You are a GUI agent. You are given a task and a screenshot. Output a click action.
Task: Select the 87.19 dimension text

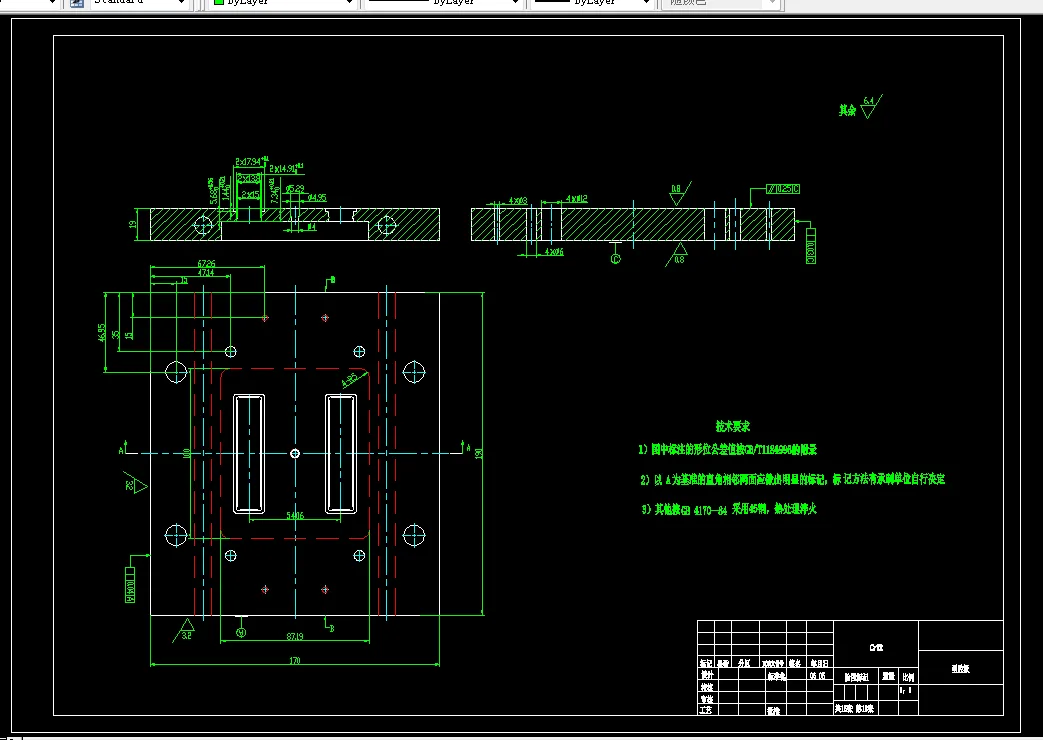pyautogui.click(x=295, y=637)
